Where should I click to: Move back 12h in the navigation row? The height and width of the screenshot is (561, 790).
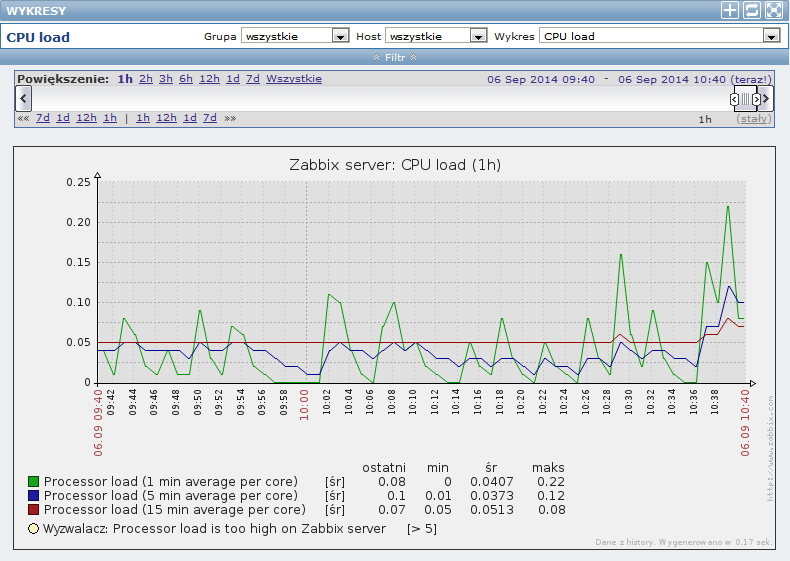point(86,118)
